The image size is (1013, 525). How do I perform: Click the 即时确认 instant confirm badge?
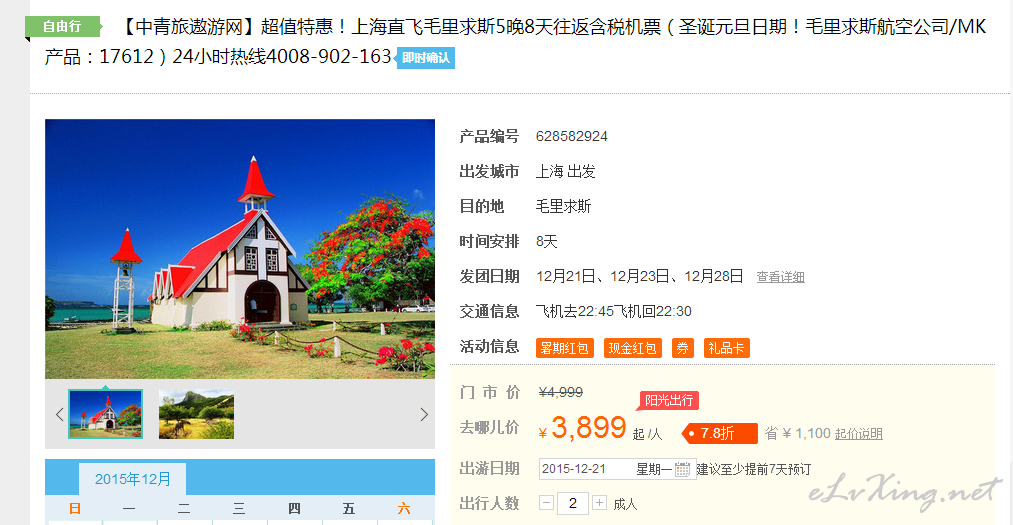point(425,58)
